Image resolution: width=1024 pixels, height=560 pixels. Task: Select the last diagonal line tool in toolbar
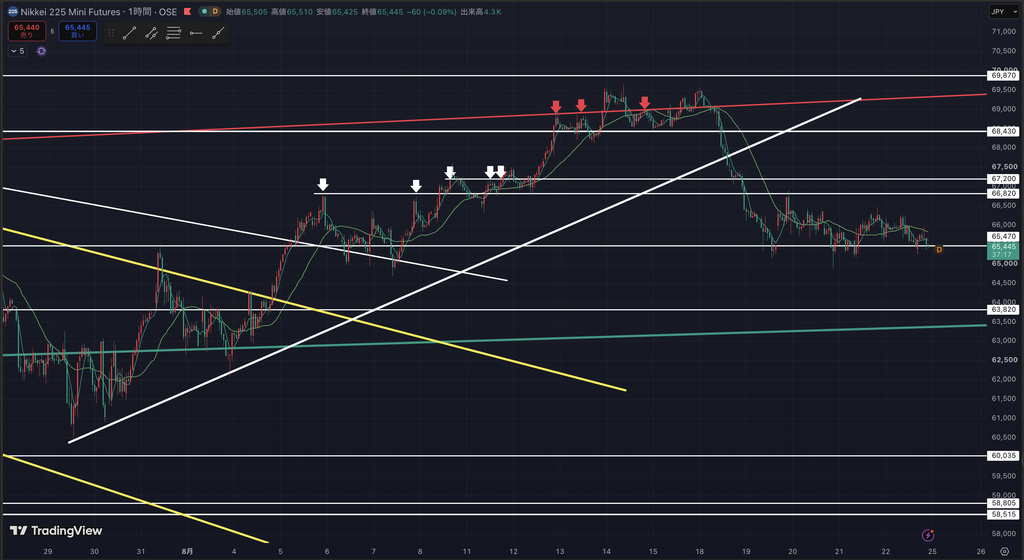point(218,33)
